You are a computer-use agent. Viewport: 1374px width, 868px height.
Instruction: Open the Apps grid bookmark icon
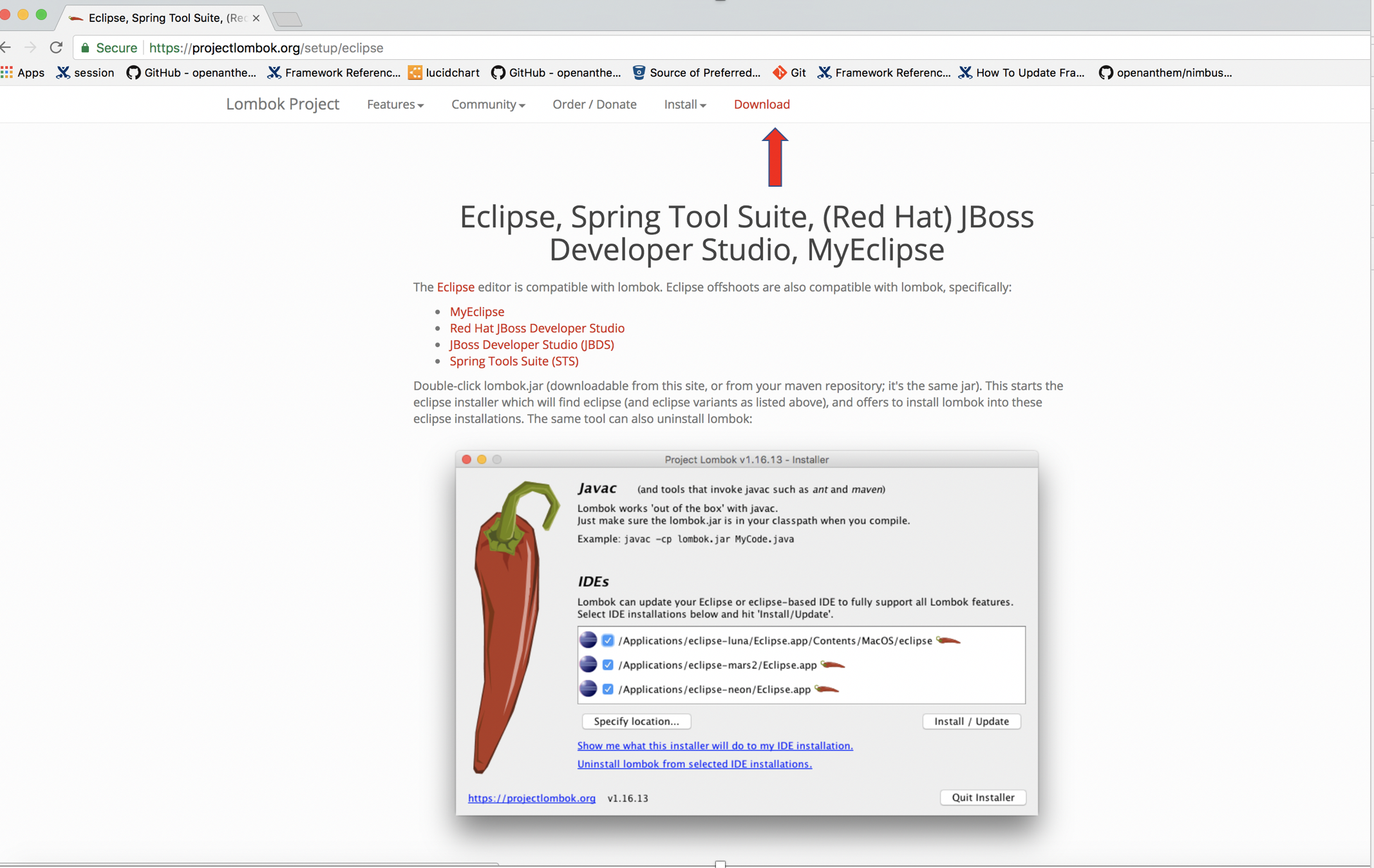7,72
